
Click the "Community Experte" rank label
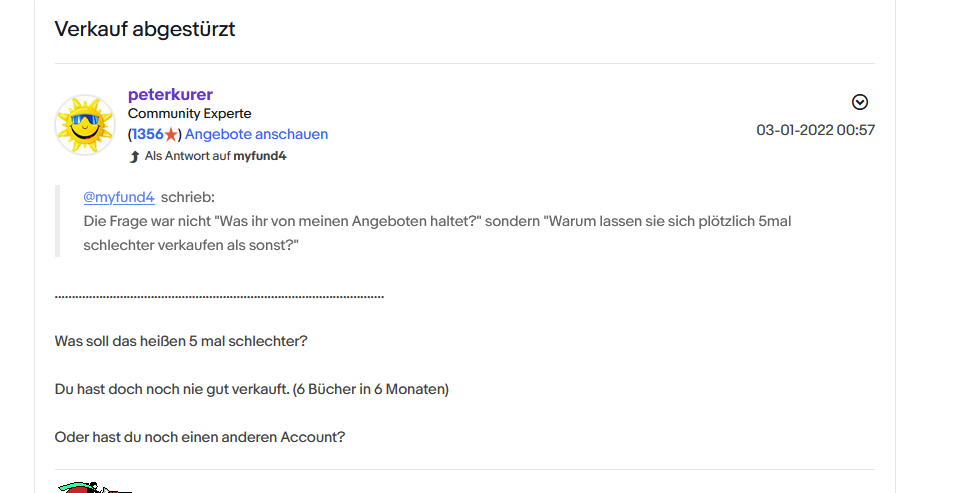point(190,114)
